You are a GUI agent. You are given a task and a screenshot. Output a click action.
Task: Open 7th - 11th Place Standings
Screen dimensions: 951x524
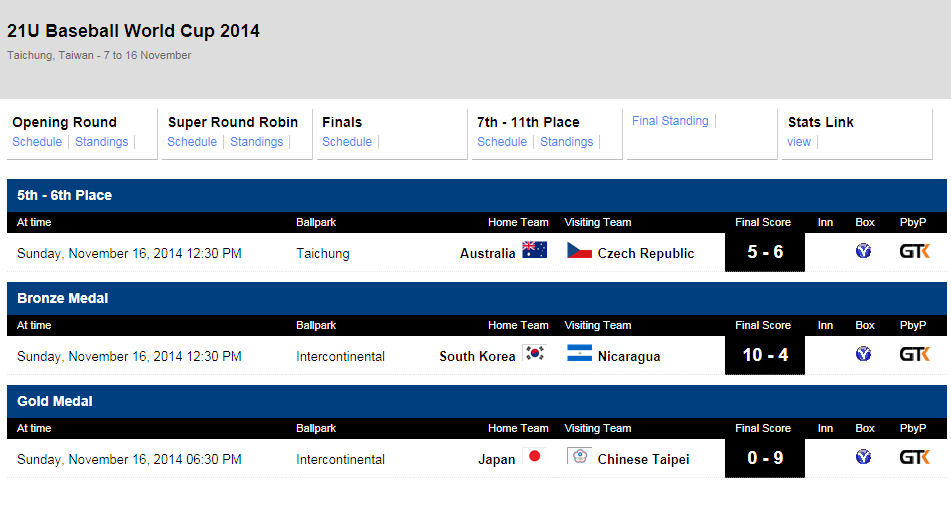click(566, 142)
